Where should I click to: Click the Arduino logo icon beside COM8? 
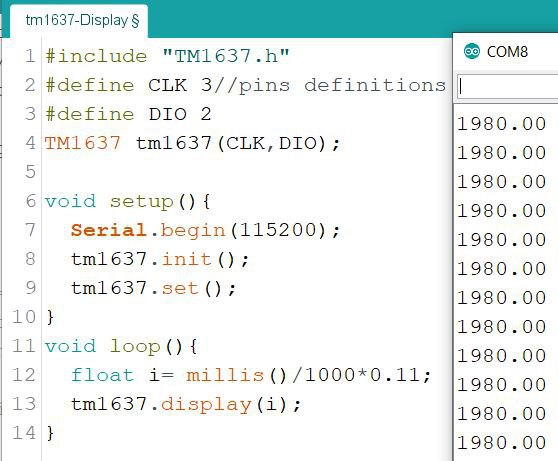click(472, 52)
